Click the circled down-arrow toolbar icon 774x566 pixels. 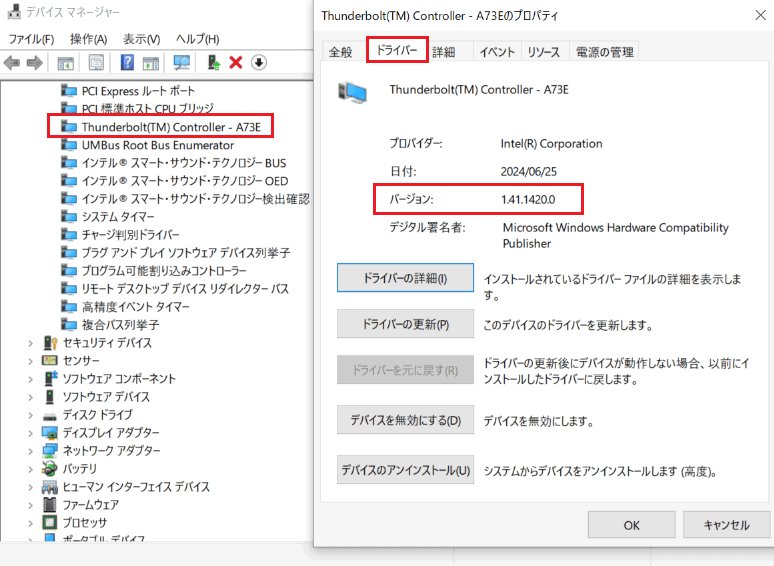coord(258,63)
